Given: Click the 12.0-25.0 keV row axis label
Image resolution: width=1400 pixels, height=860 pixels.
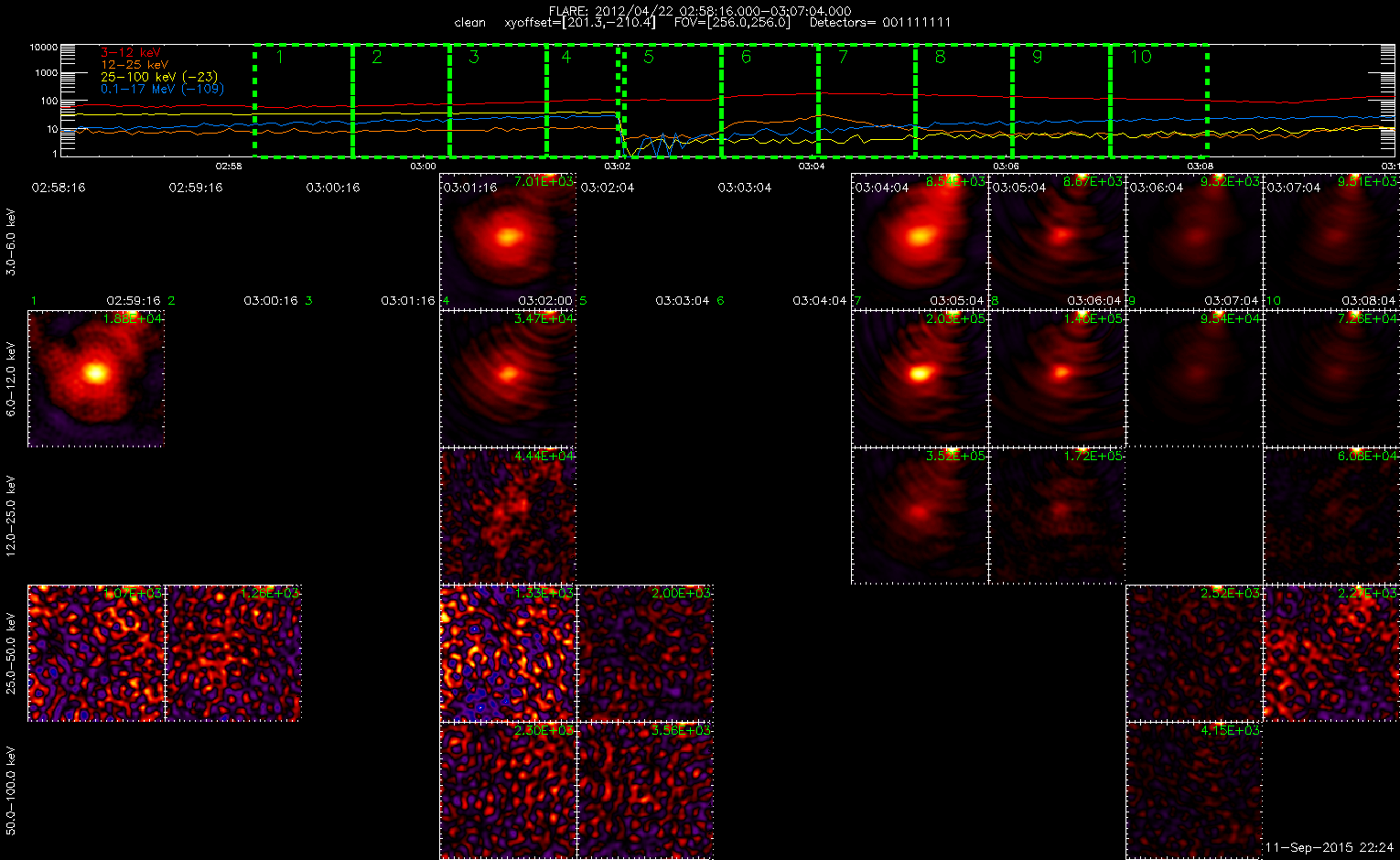Looking at the screenshot, I should click(11, 517).
